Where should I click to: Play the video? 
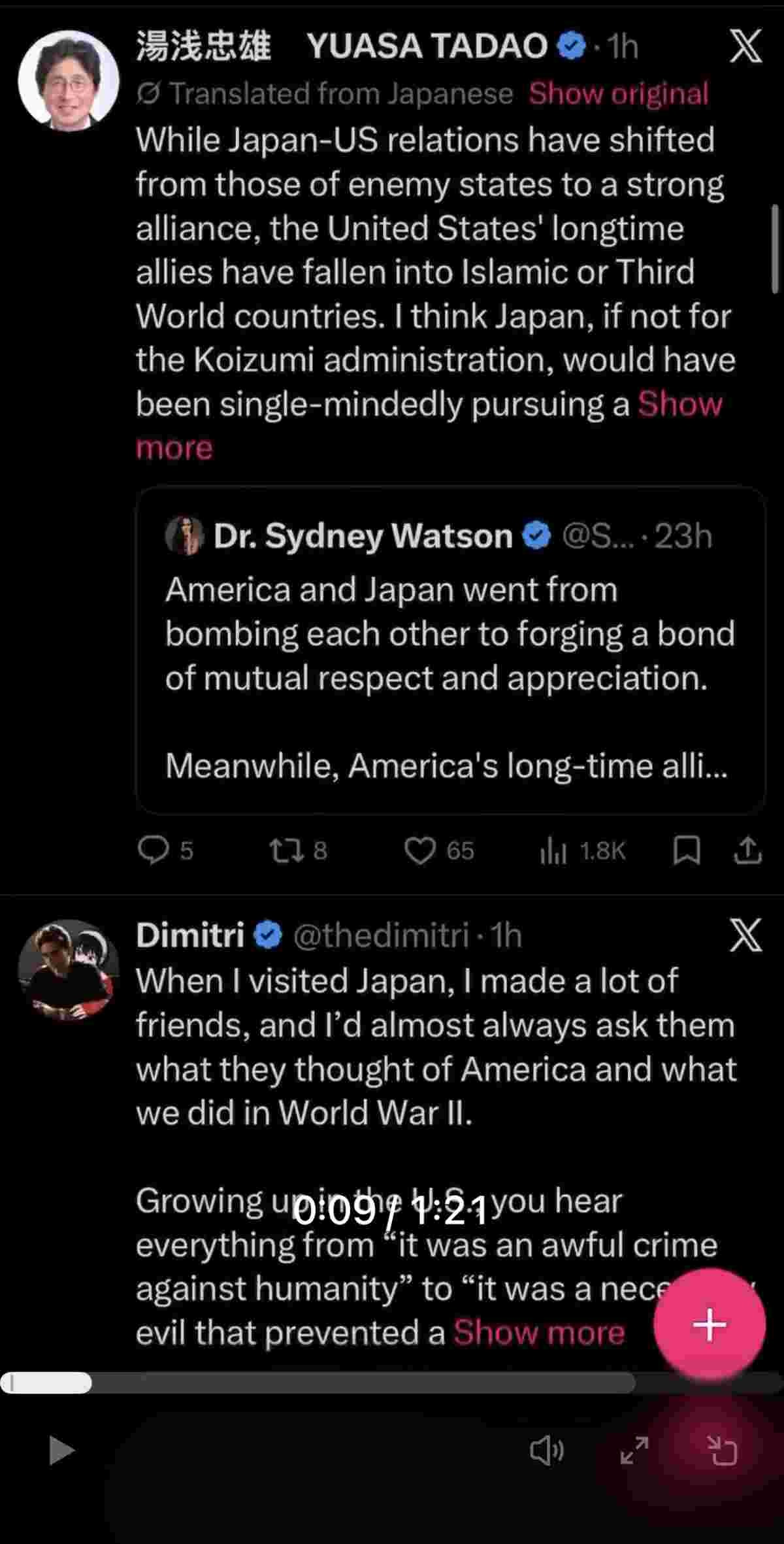(x=61, y=1451)
